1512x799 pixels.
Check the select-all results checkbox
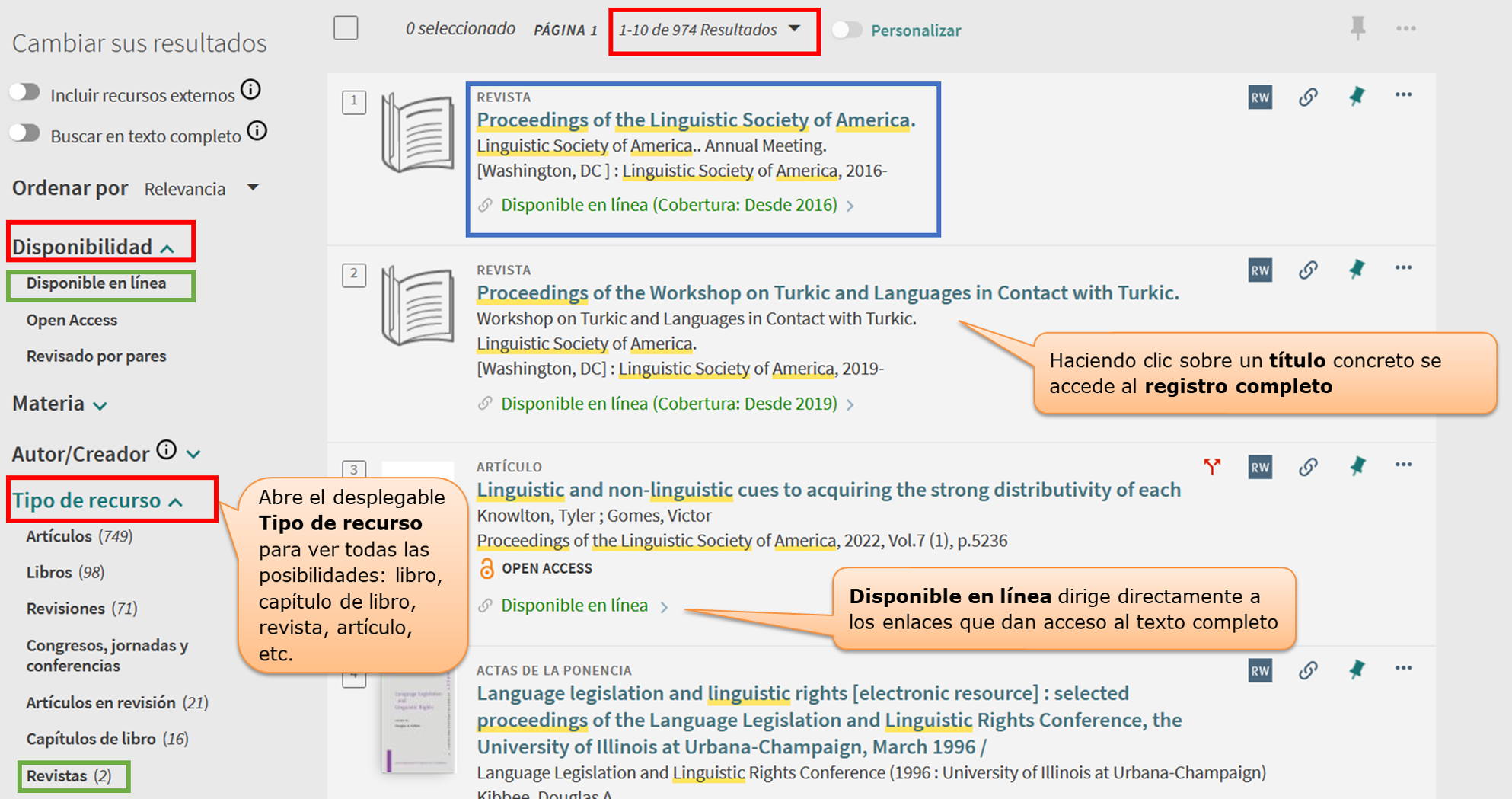[x=346, y=29]
